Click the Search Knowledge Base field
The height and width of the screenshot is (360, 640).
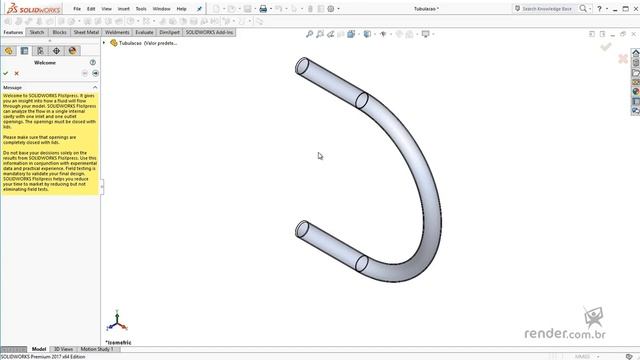click(x=547, y=9)
